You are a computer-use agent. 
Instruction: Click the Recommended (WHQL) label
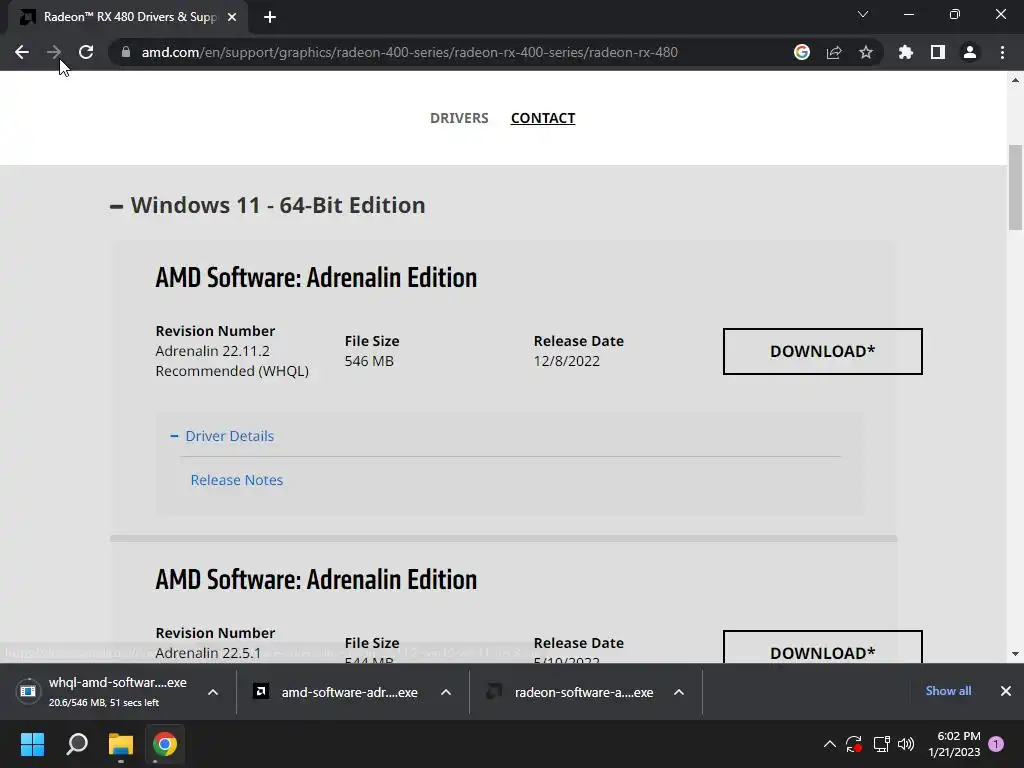tap(232, 371)
